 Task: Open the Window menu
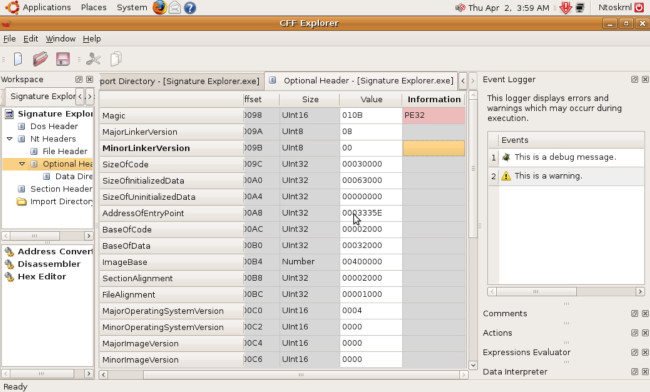(x=61, y=39)
